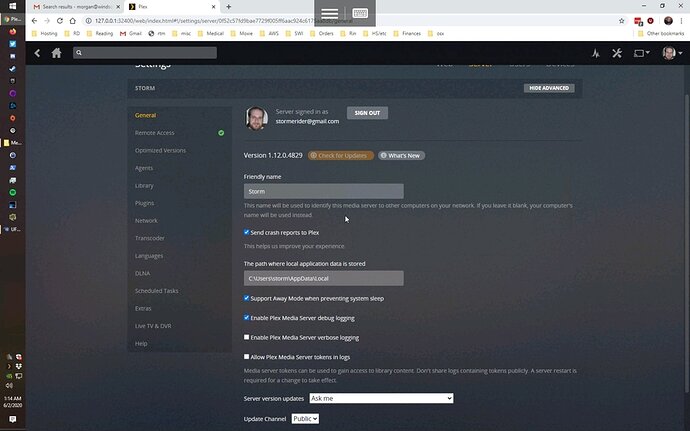The image size is (690, 431).
Task: Open Plex settings wrench icon
Action: pos(617,53)
